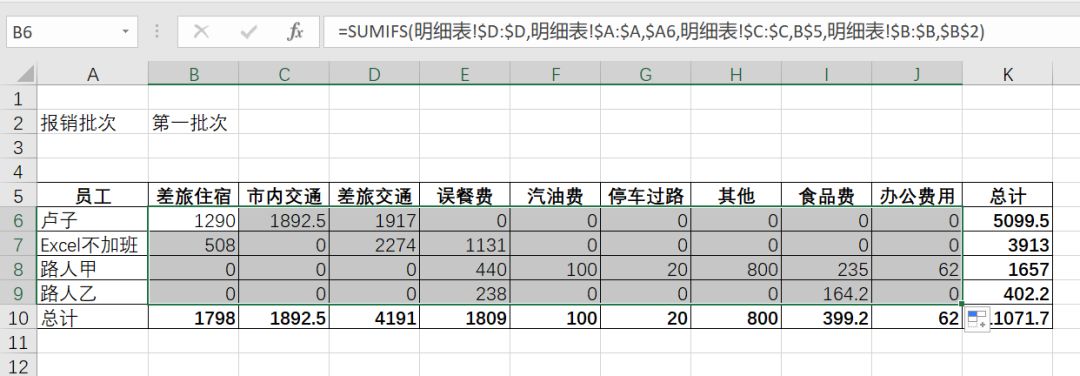Screen dimensions: 1080x376
Task: Click the 停车过路 header cell
Action: click(x=645, y=196)
